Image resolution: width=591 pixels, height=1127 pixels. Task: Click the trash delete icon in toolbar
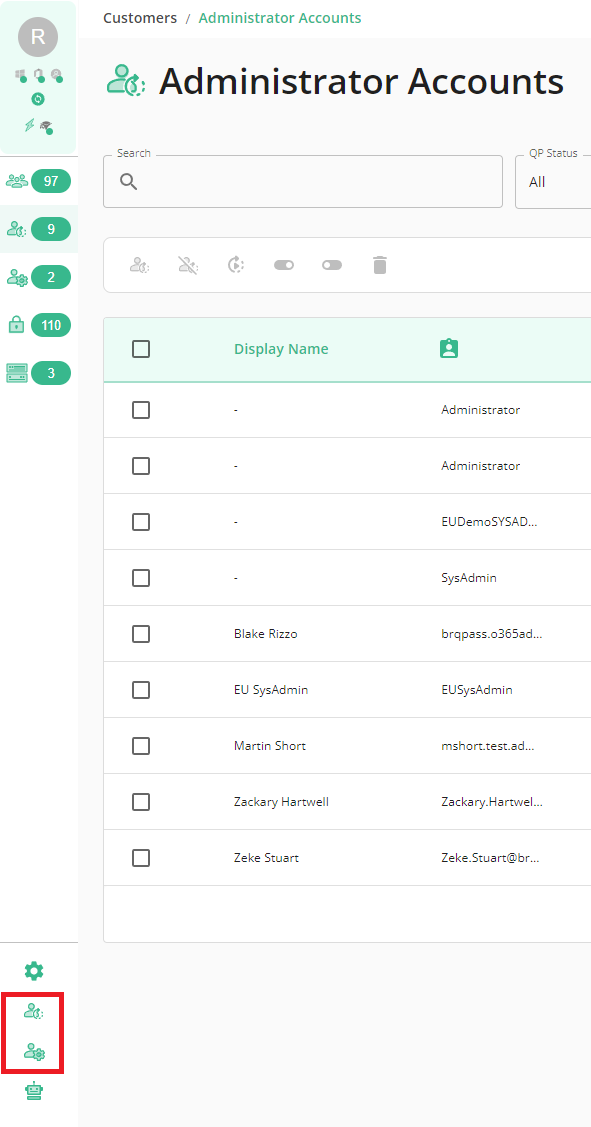pyautogui.click(x=380, y=265)
